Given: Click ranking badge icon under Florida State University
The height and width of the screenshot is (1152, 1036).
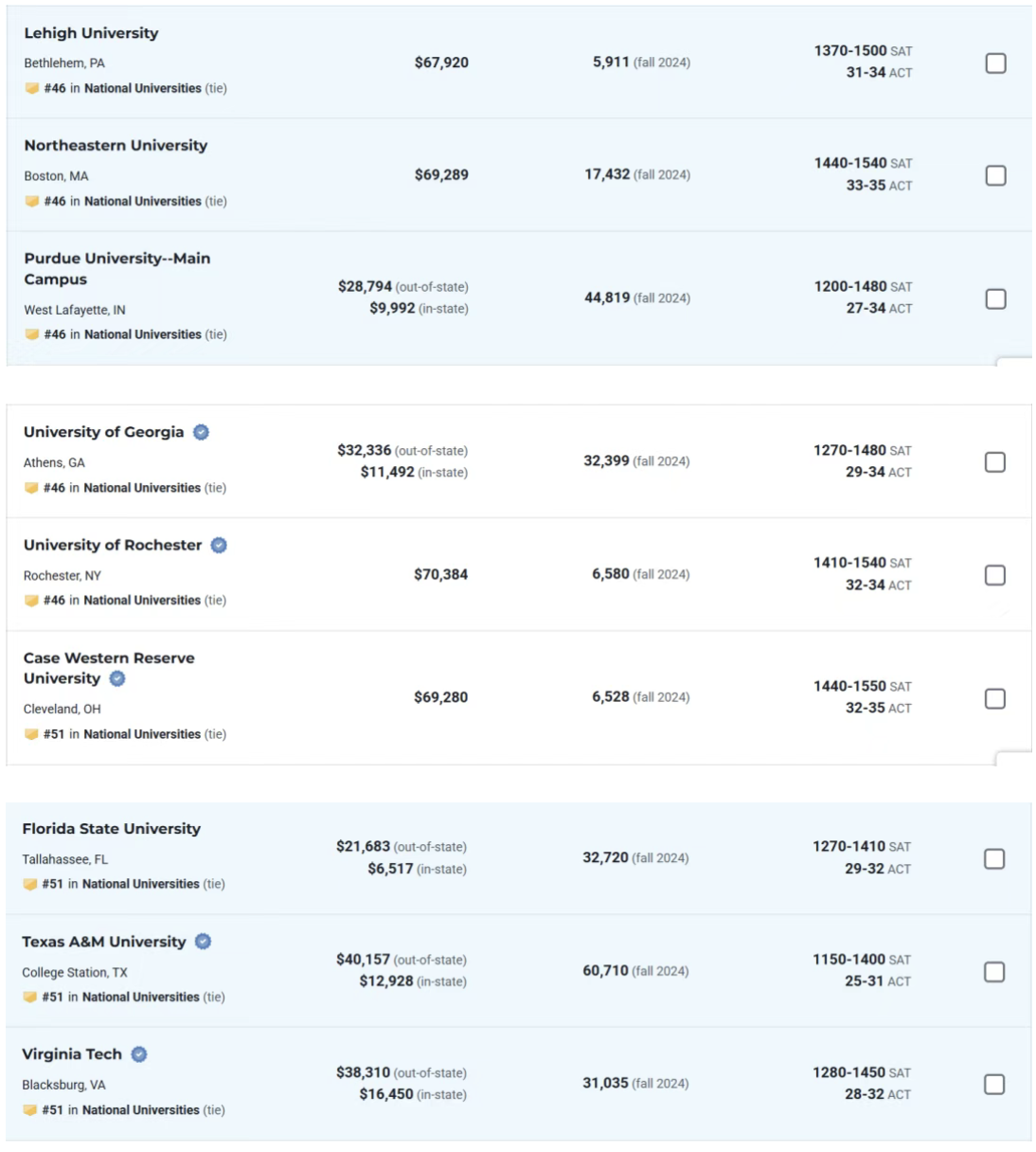Looking at the screenshot, I should point(30,884).
